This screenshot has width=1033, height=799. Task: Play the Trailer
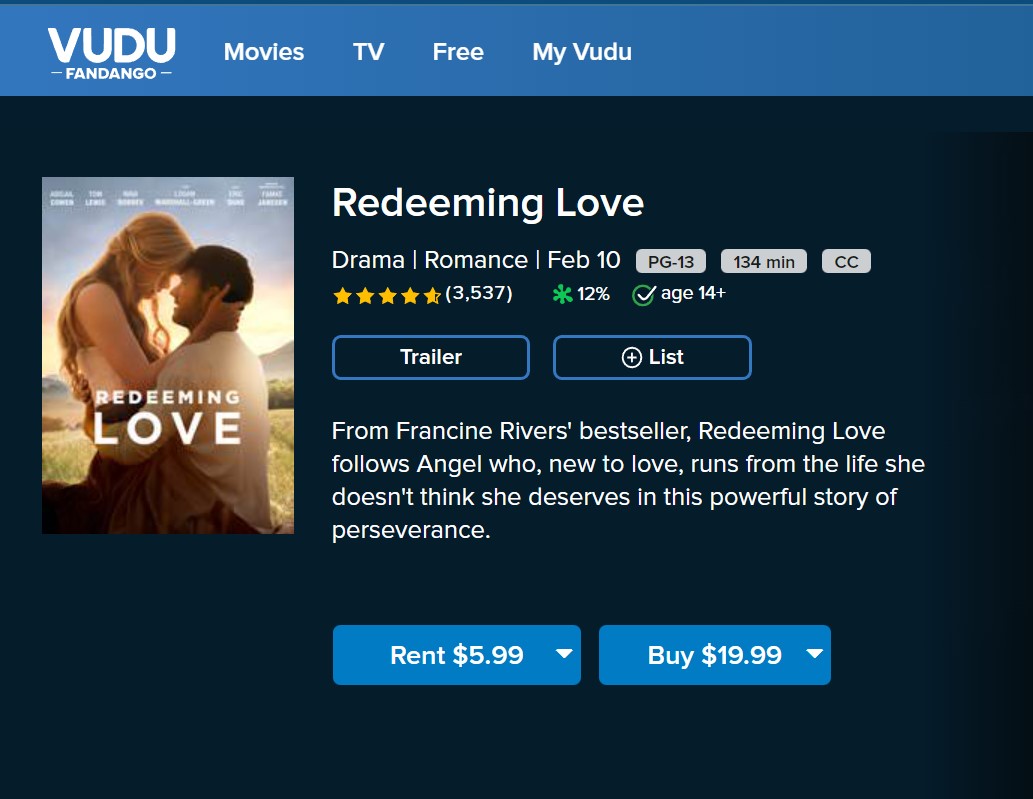431,357
